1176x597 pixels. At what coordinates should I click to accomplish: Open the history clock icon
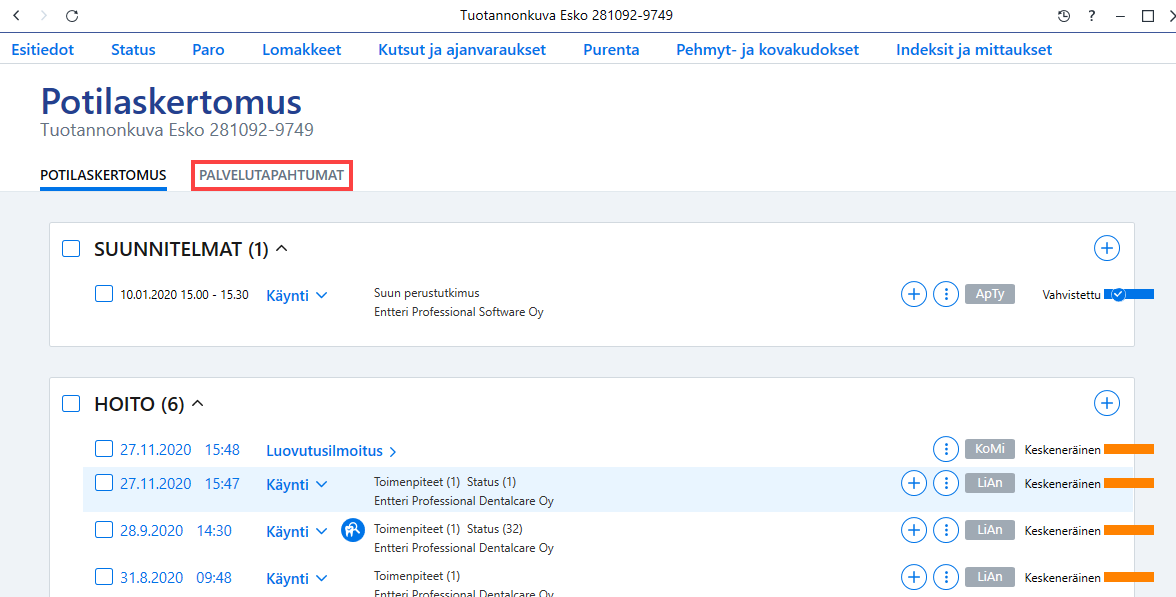coord(1064,16)
